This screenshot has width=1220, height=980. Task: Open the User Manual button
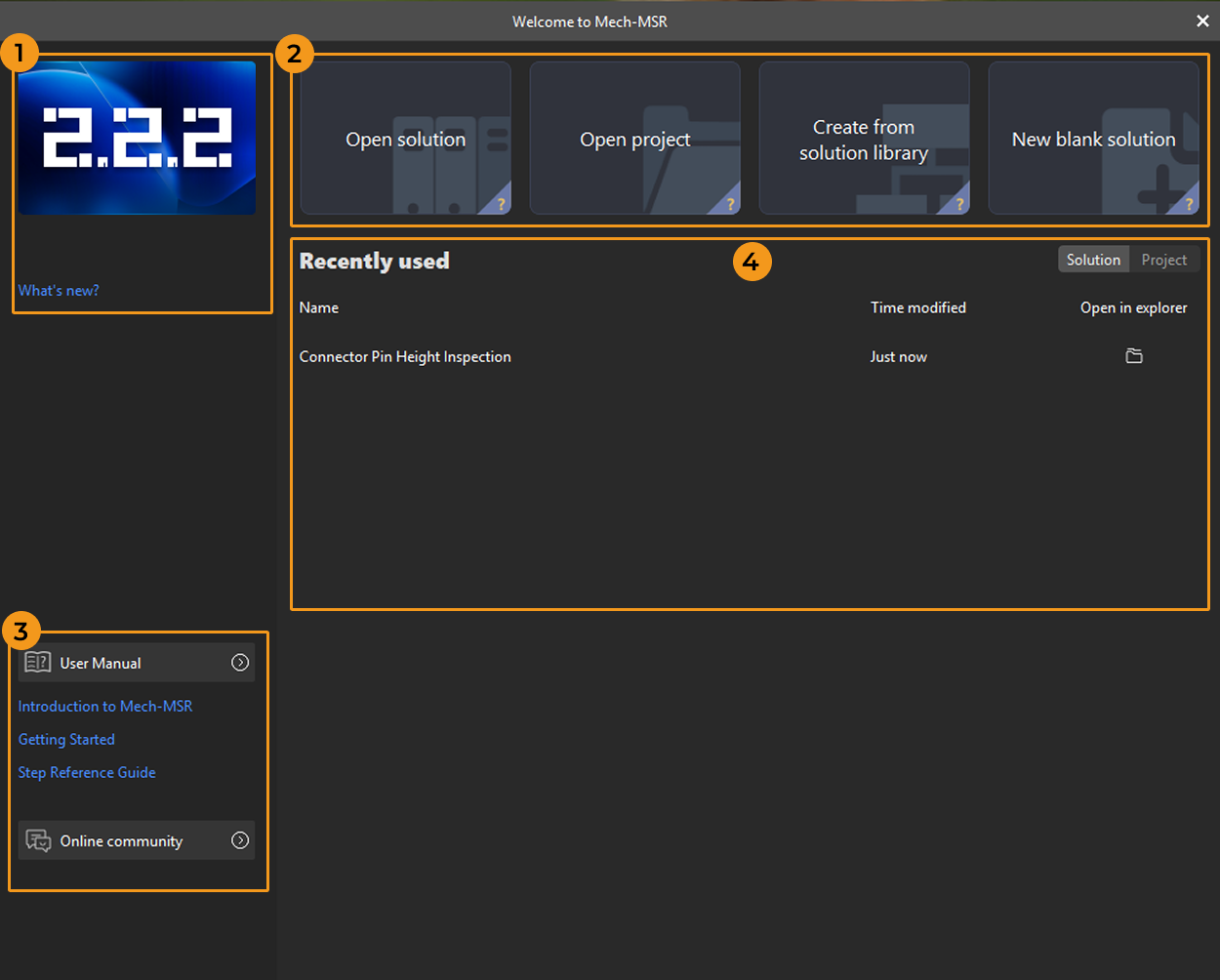pos(137,663)
